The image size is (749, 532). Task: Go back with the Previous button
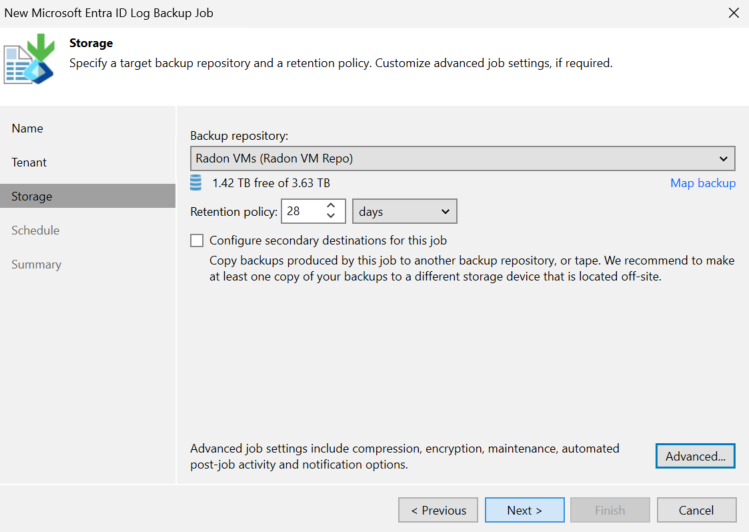(438, 510)
